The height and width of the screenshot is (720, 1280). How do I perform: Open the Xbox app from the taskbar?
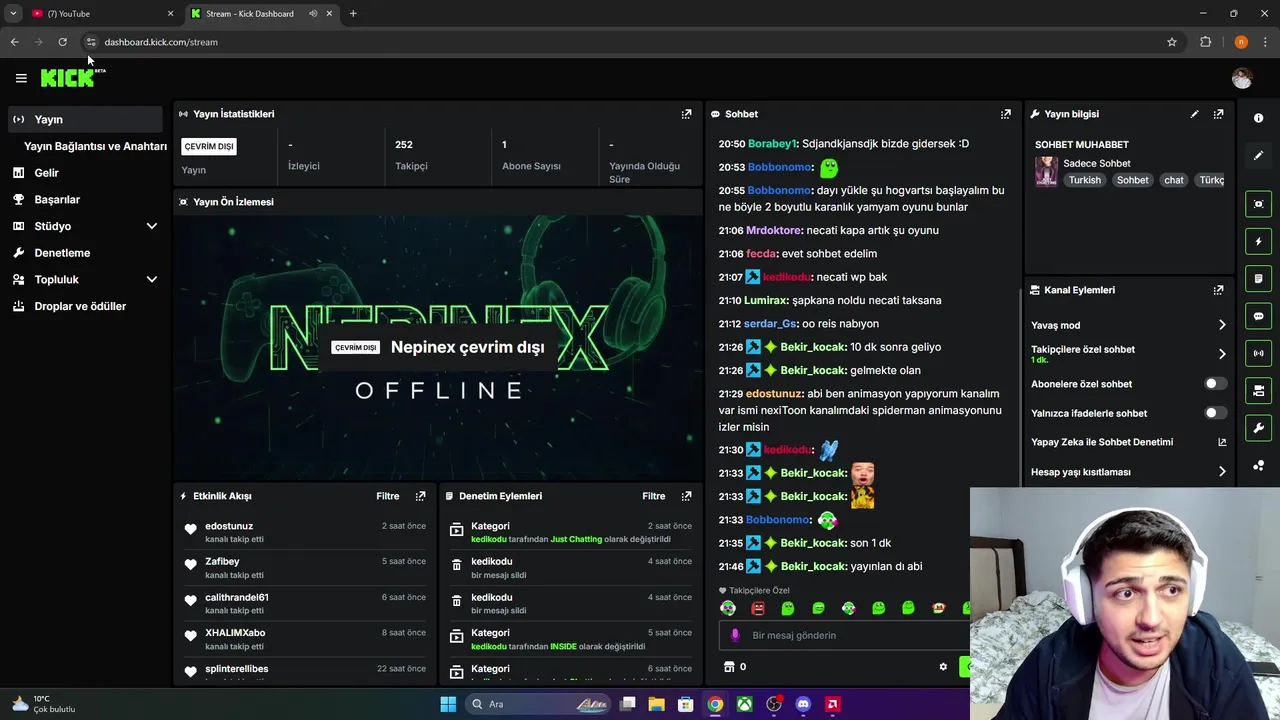click(x=745, y=704)
